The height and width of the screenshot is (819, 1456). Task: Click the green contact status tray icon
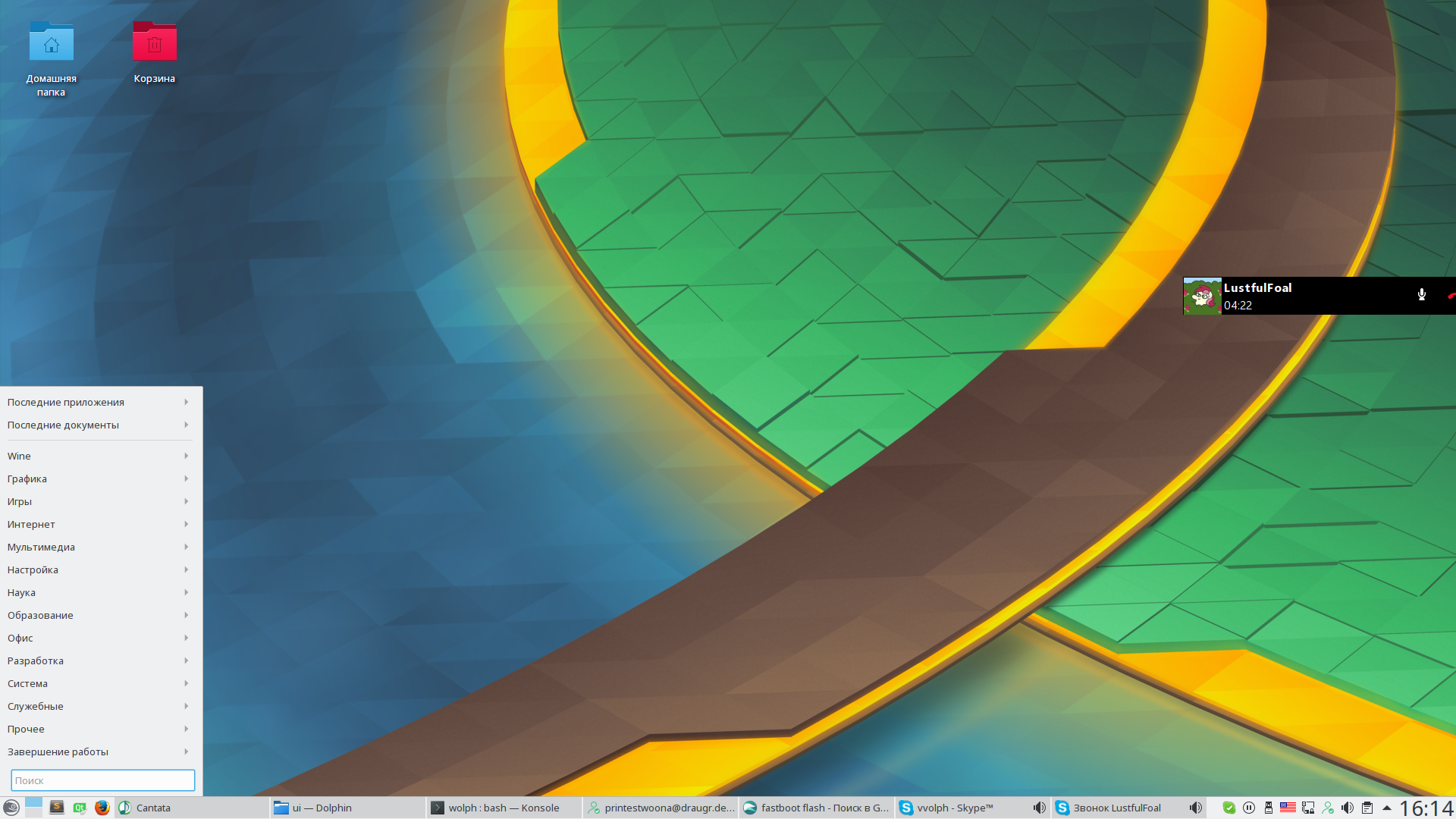coord(1328,808)
